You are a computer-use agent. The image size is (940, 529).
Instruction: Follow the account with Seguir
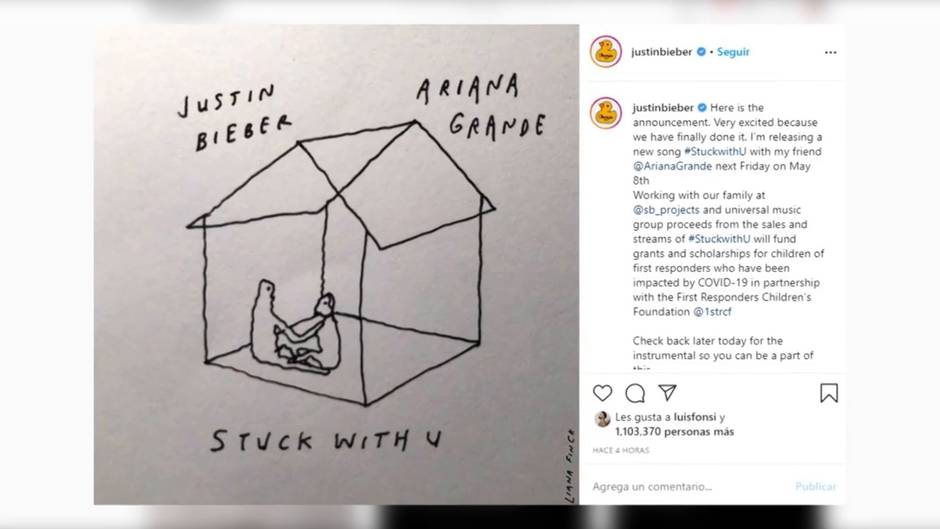click(733, 52)
